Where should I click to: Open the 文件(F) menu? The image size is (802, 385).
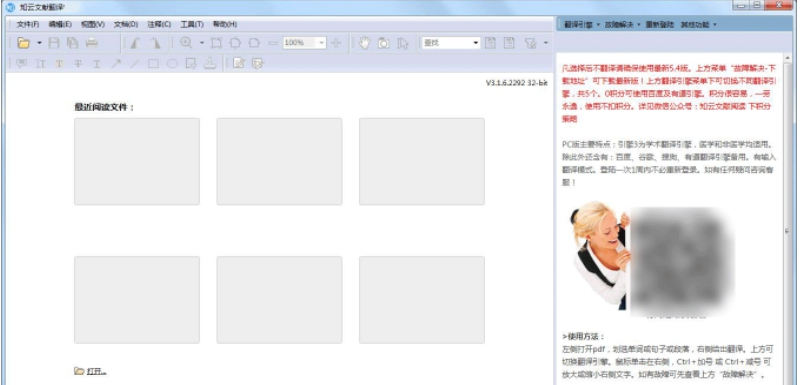pos(28,24)
